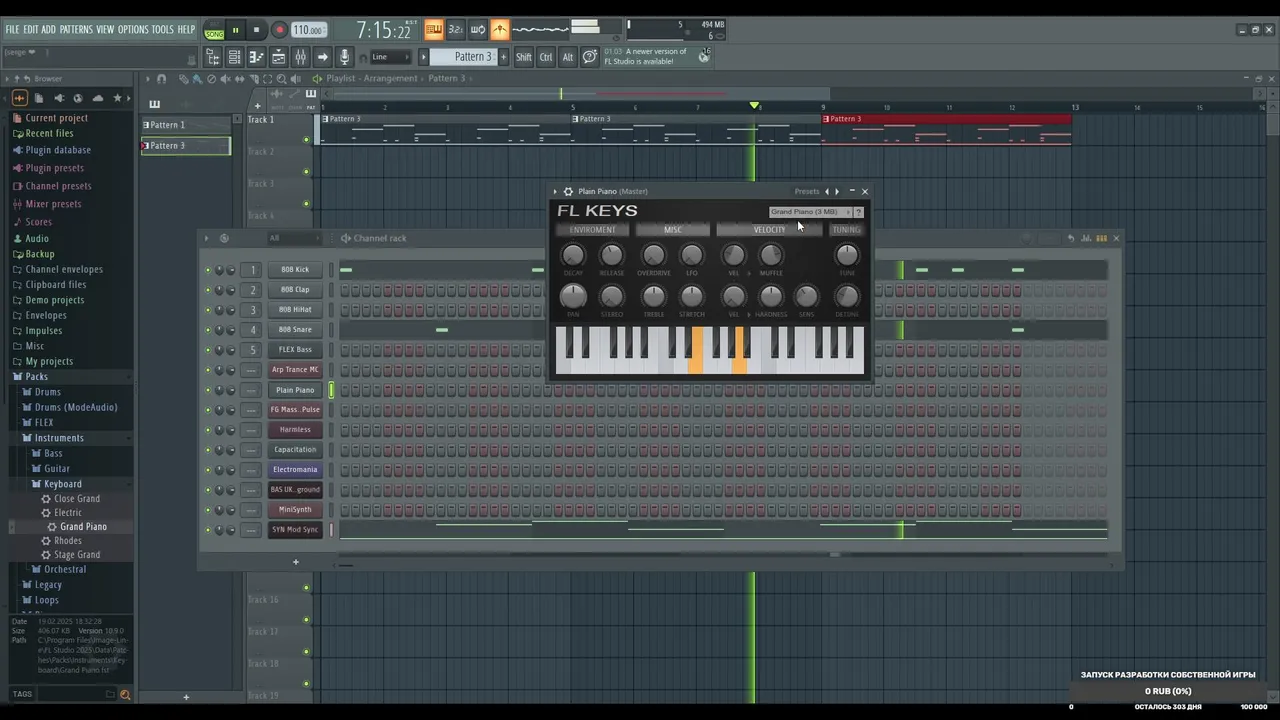This screenshot has width=1280, height=720.
Task: Select Pattern 1 in the pattern picker
Action: [x=186, y=125]
